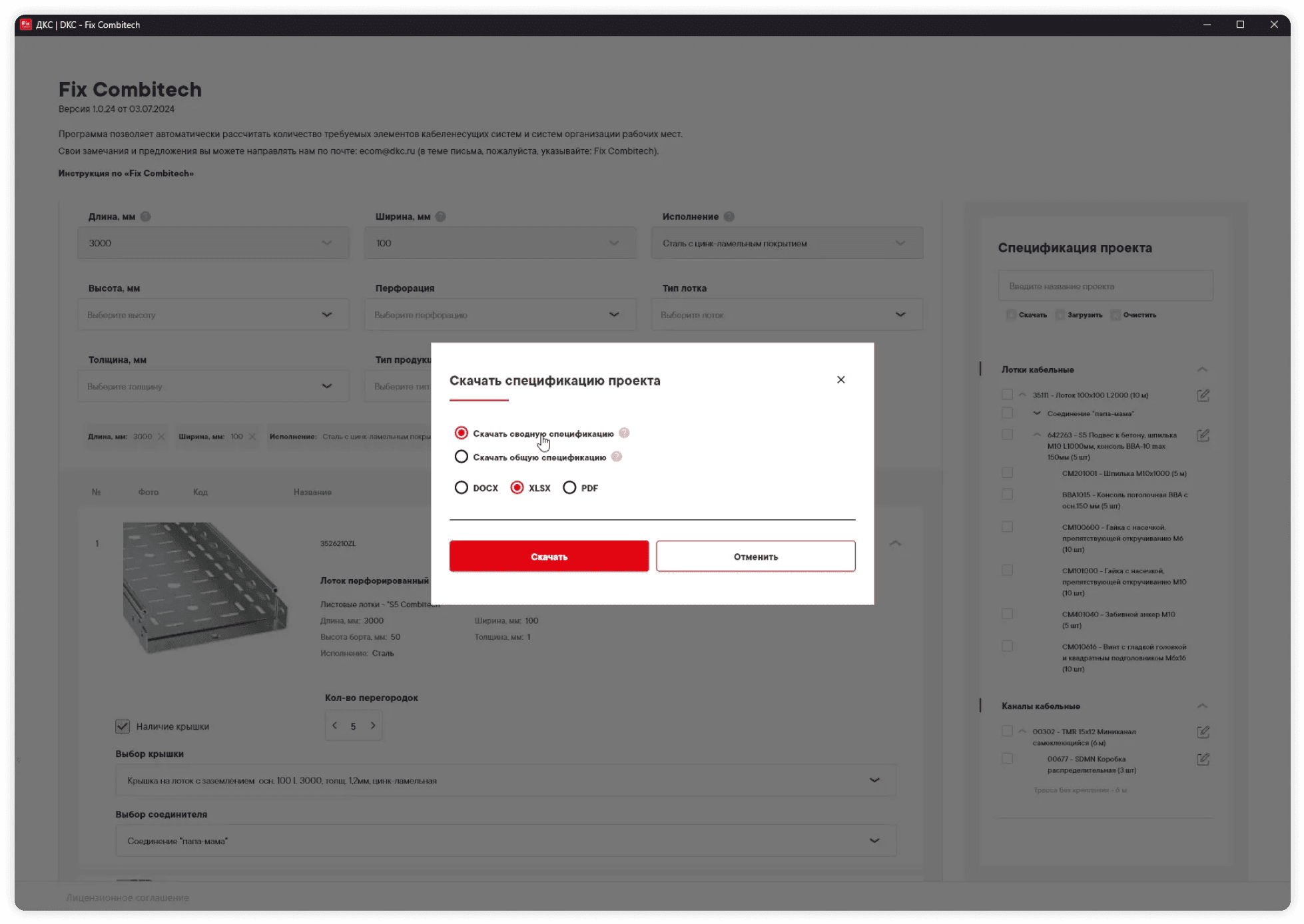Choose the PDF format radio button
The image size is (1304, 924).
[569, 487]
